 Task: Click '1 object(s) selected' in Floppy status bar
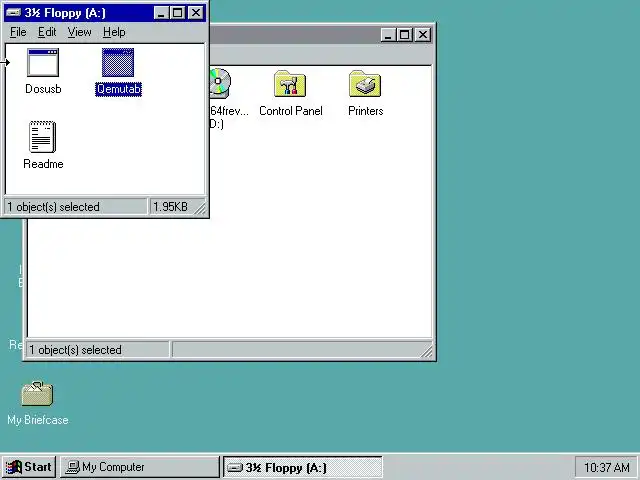tap(53, 207)
